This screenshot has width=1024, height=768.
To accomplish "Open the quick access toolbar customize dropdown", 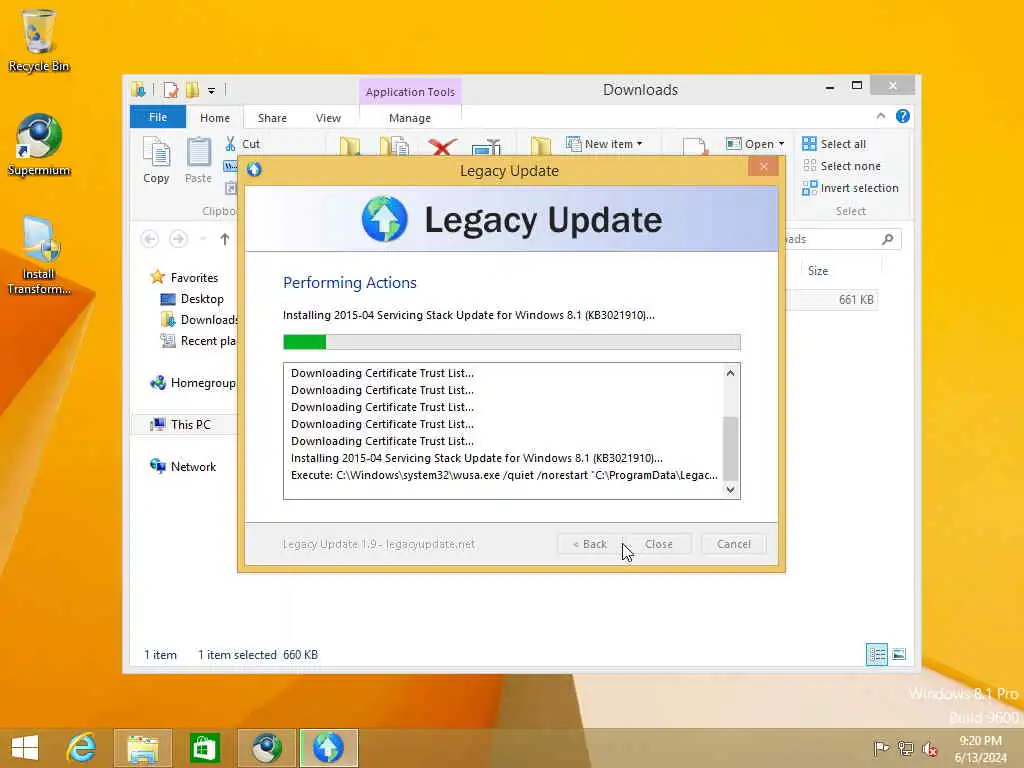I will [211, 90].
